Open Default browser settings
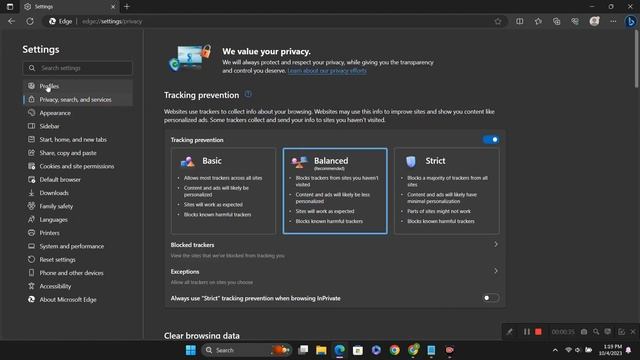Screen dimensions: 640x360 click(78, 180)
